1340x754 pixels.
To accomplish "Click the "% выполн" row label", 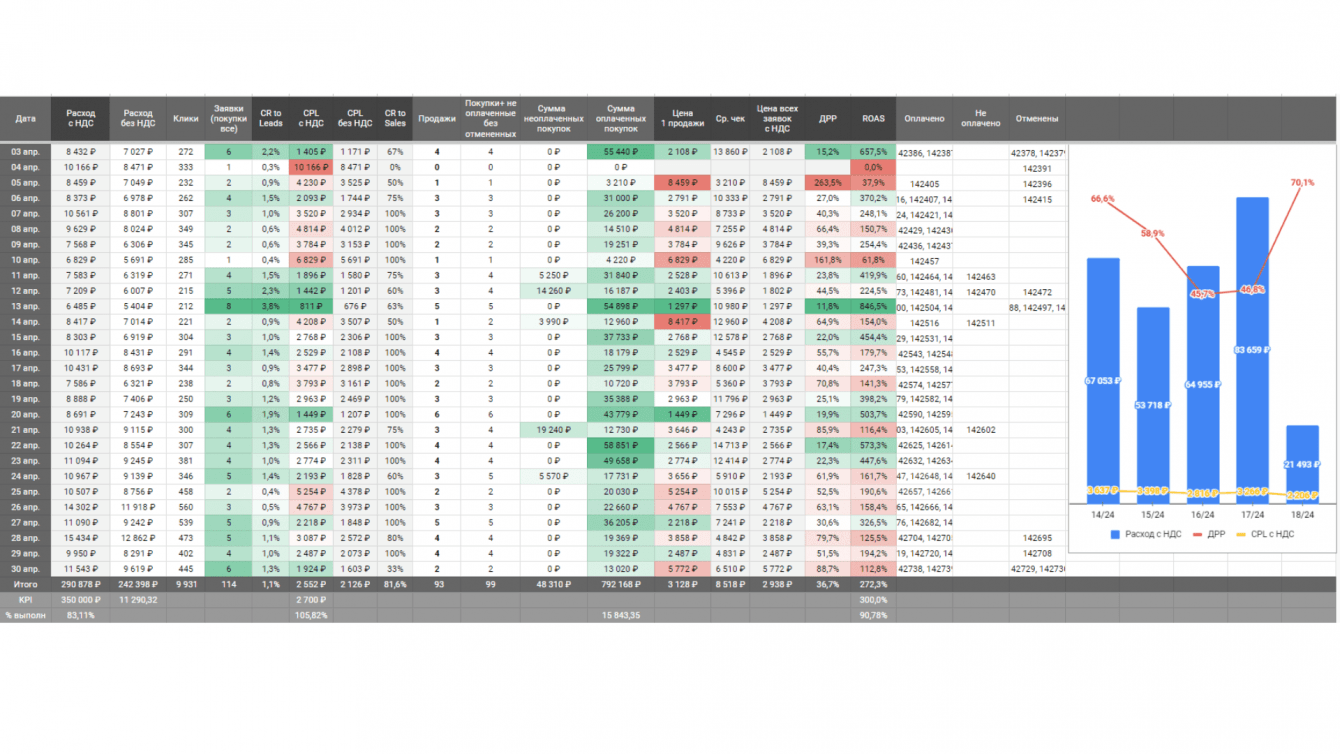I will pos(25,615).
